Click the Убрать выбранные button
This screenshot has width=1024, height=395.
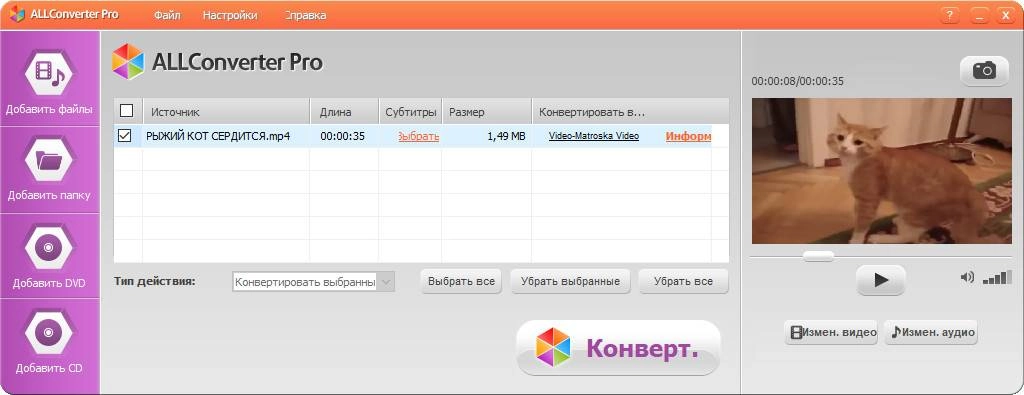pos(570,282)
